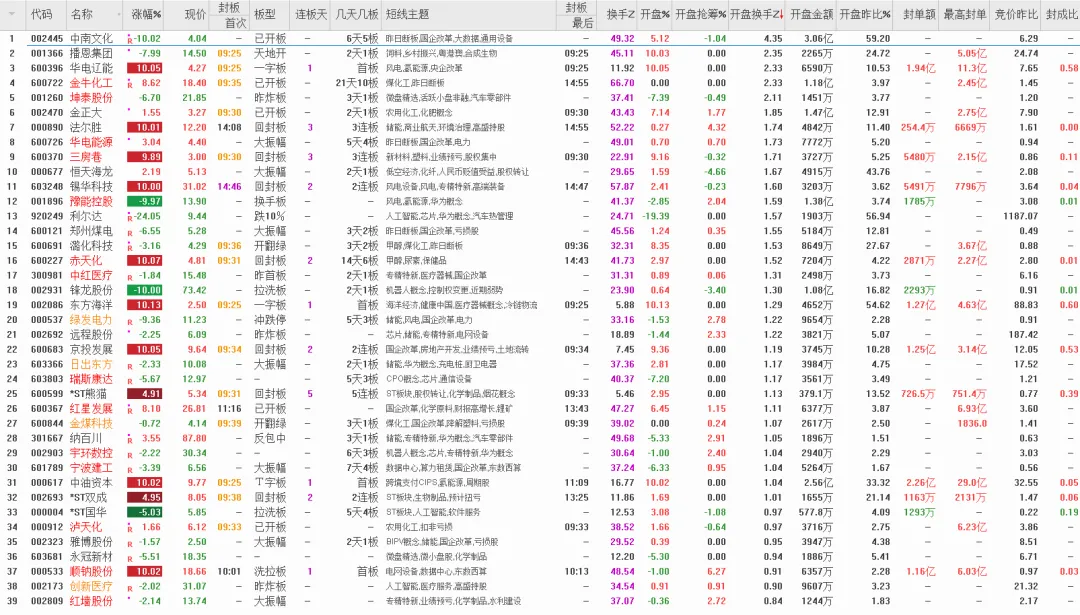Select stock 三房巷

tap(85, 157)
